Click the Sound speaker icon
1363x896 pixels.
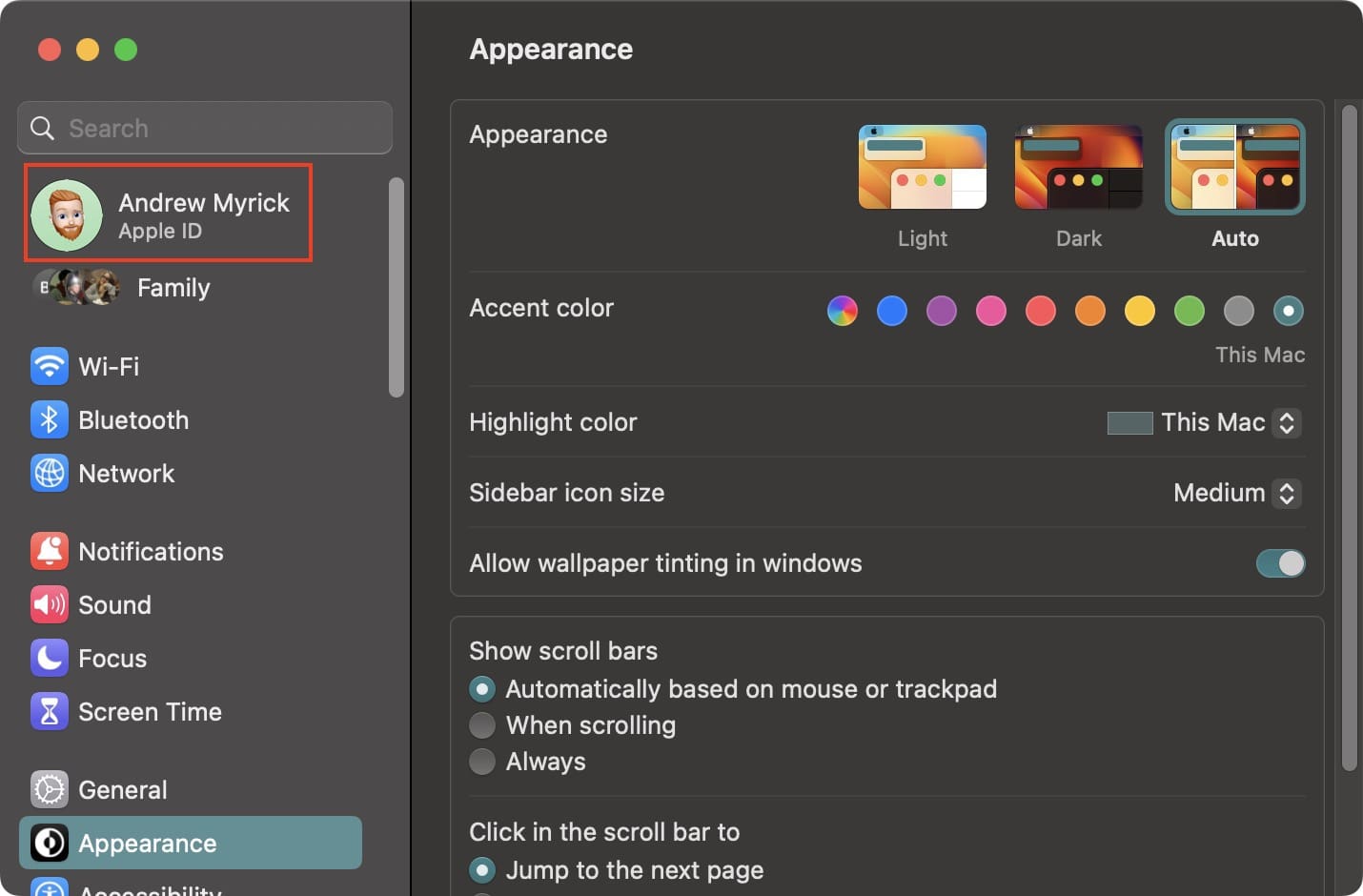click(50, 604)
